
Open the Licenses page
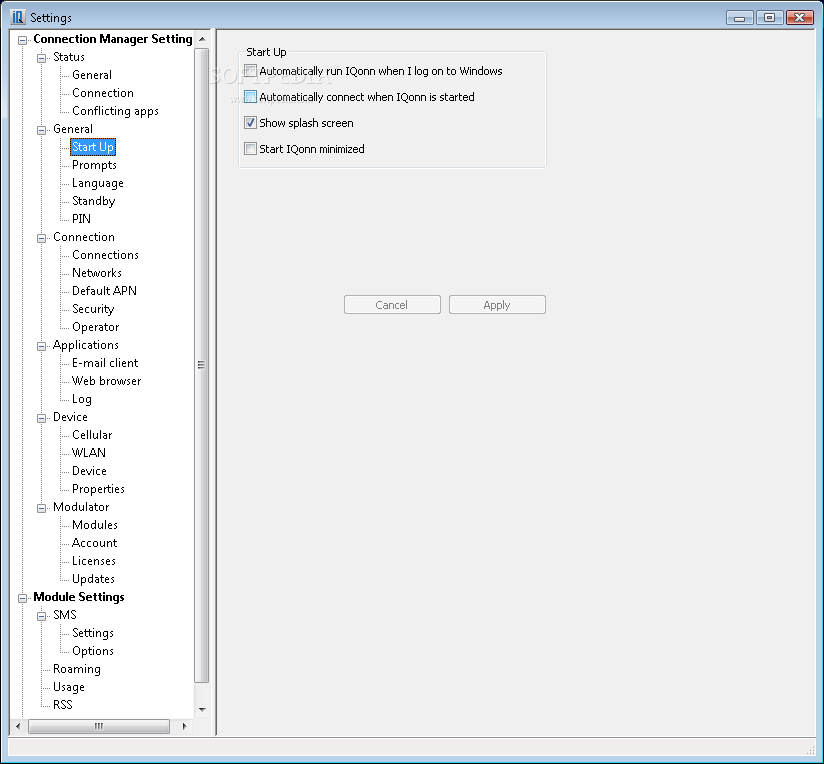pos(94,561)
